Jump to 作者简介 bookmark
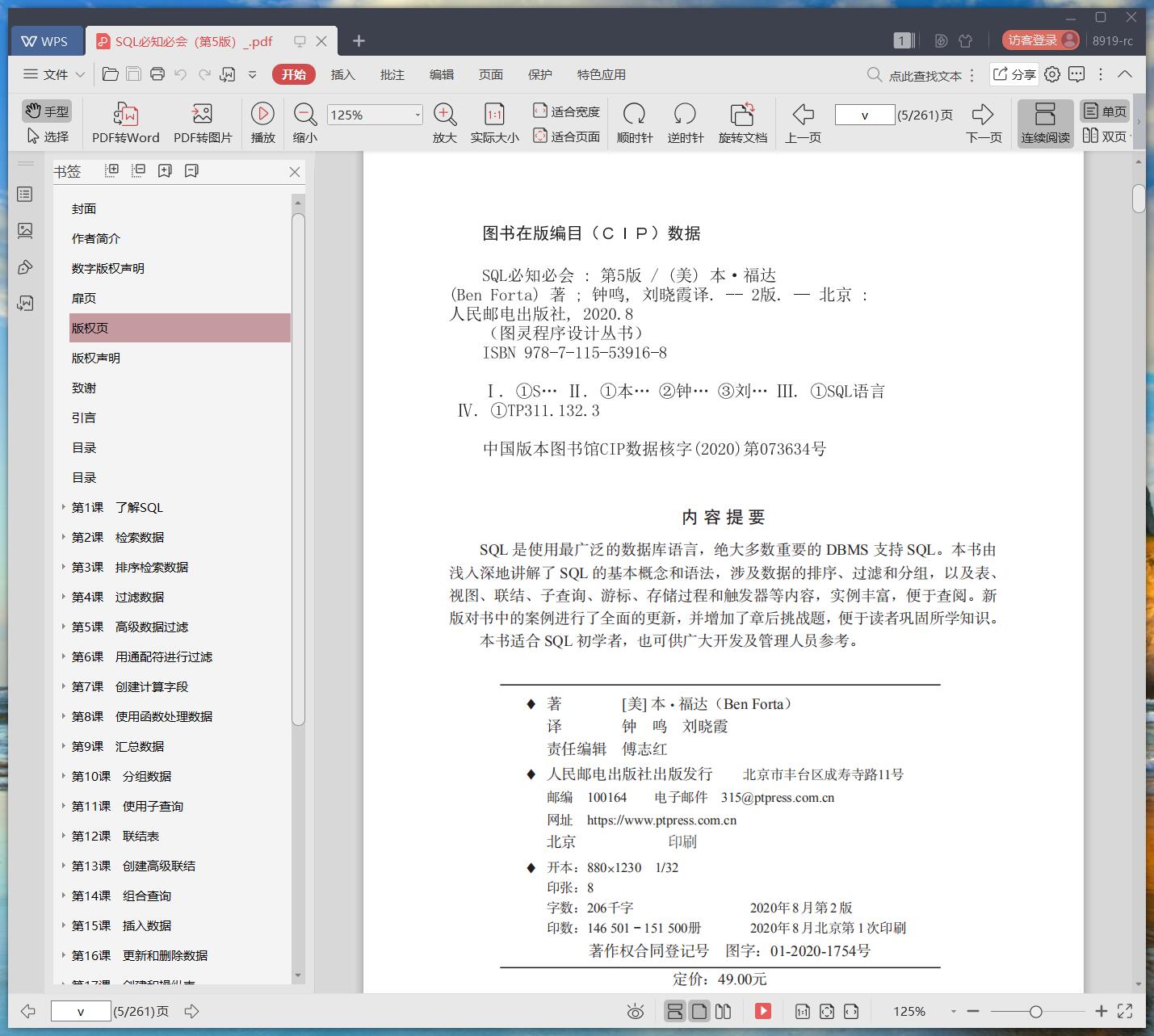 click(x=95, y=238)
